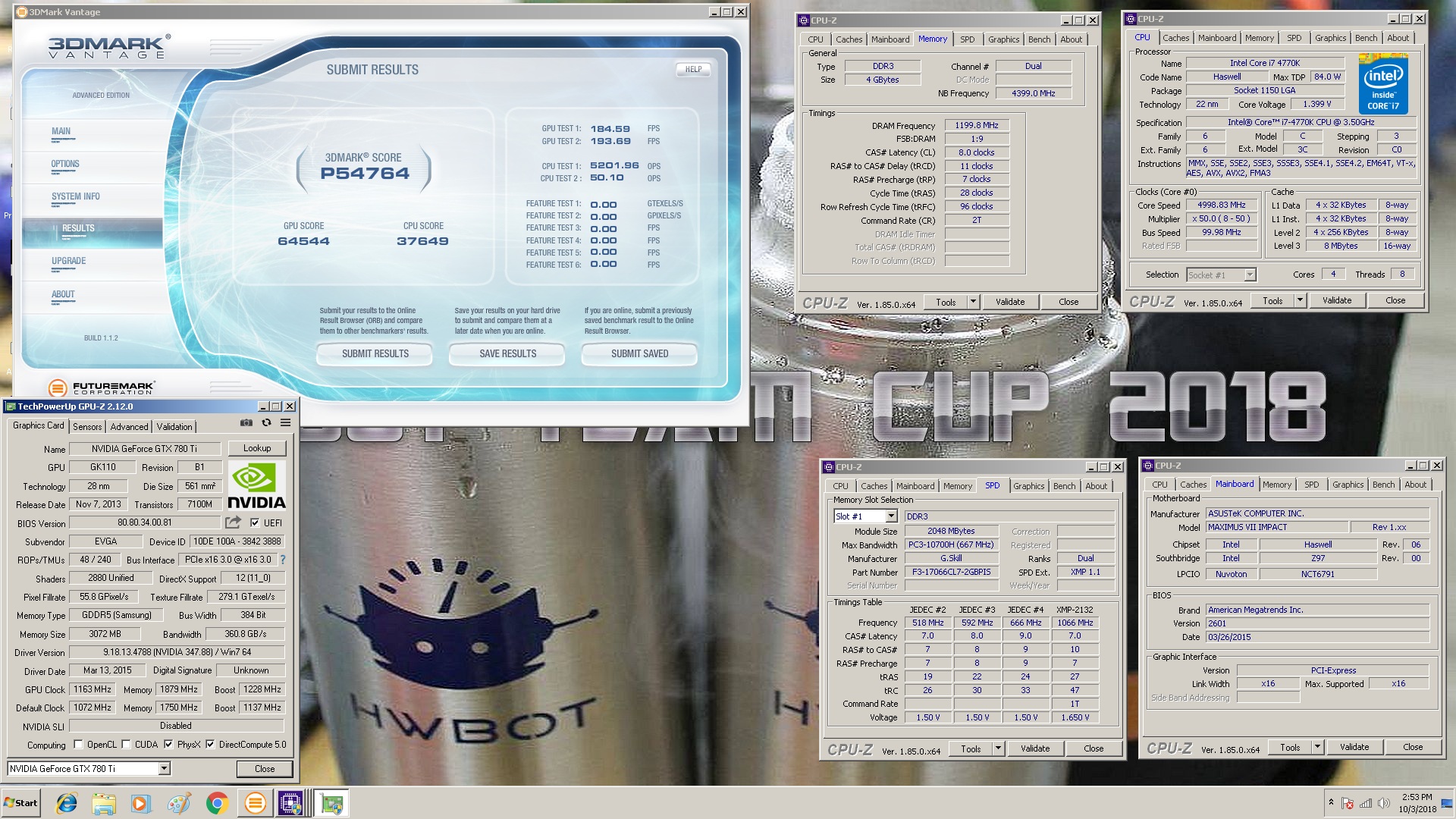Viewport: 1456px width, 819px height.
Task: Click the SUBMIT SAVED button
Action: [640, 354]
